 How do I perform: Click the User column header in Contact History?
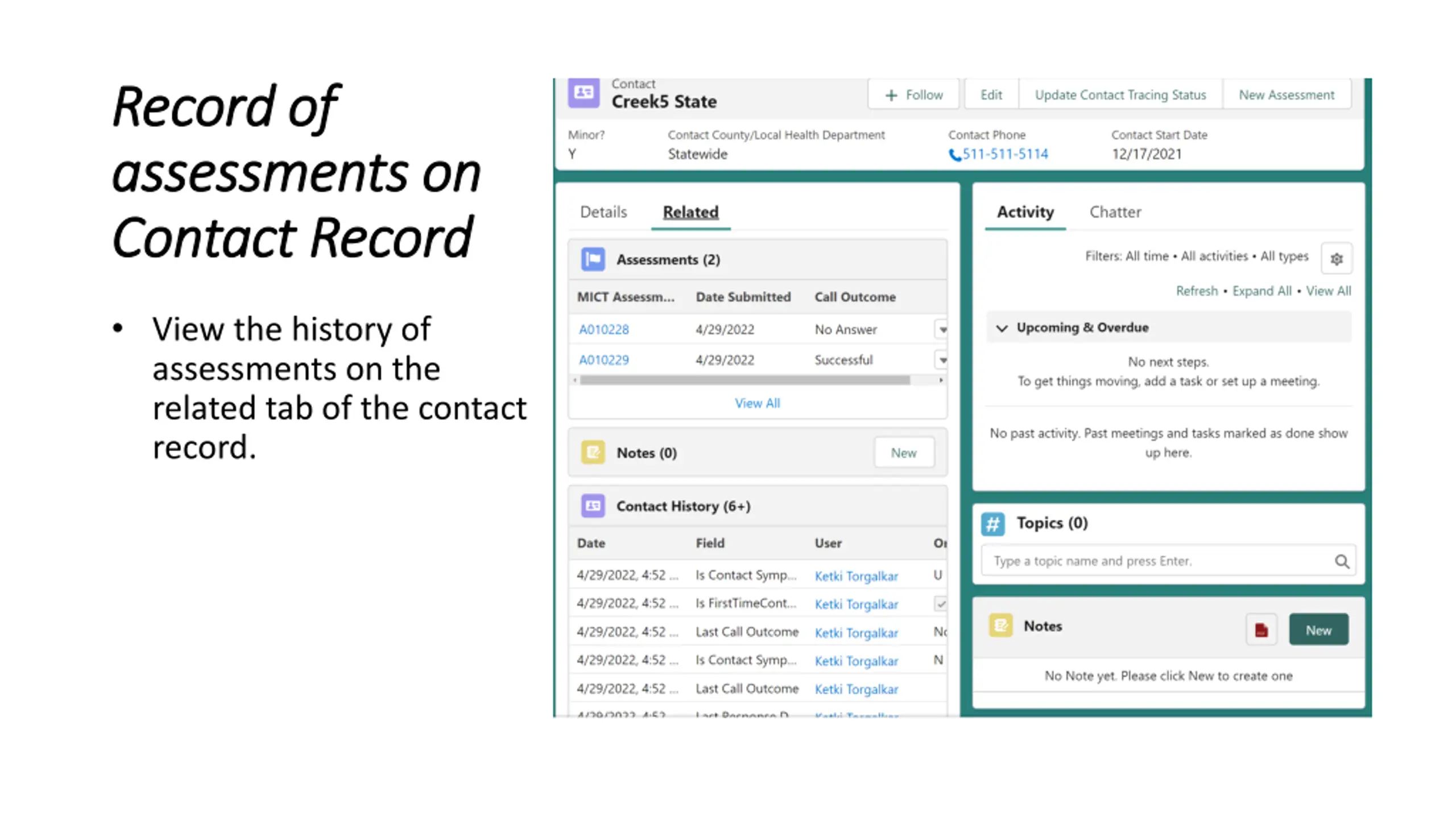point(828,543)
